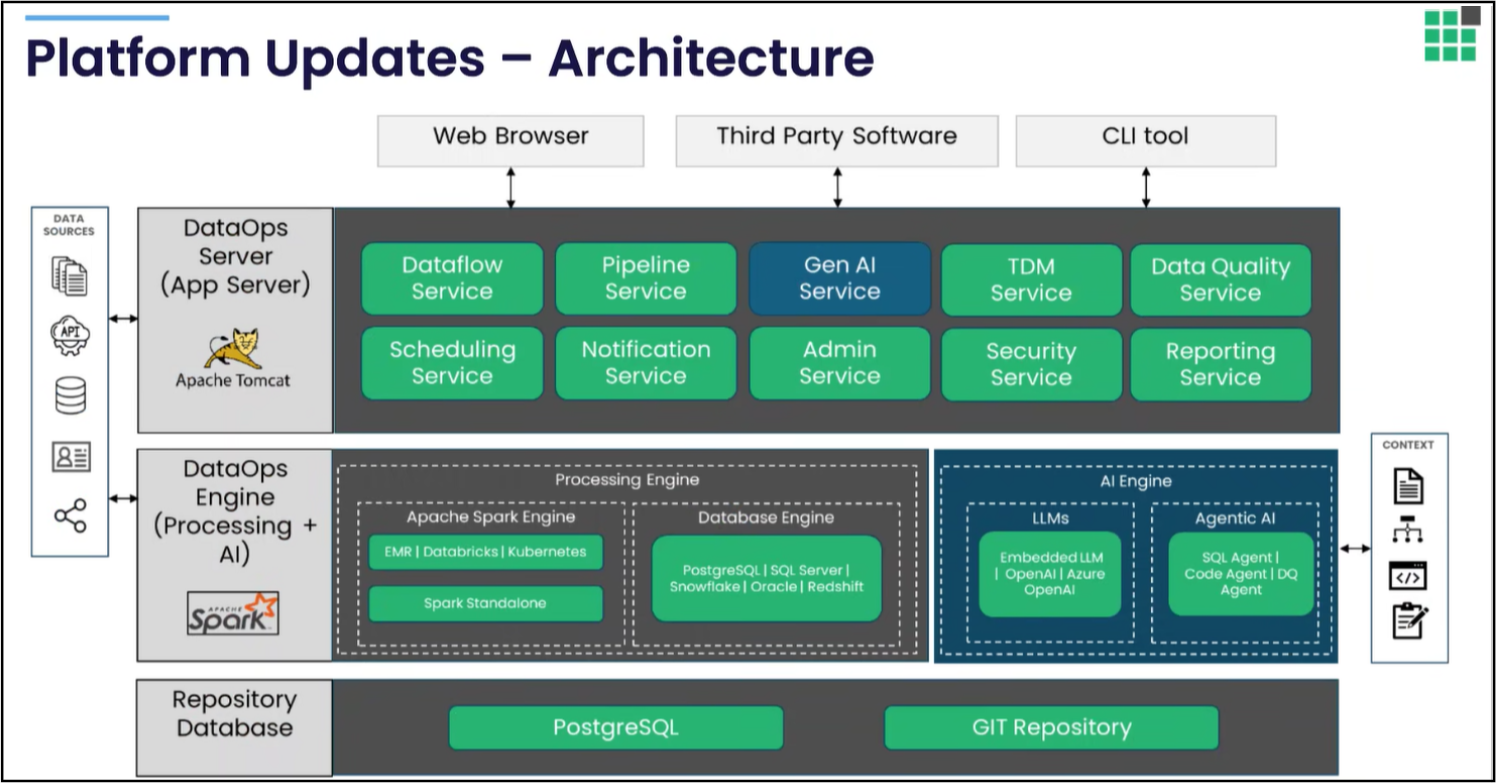Click the Dataflow Service box

click(x=452, y=279)
